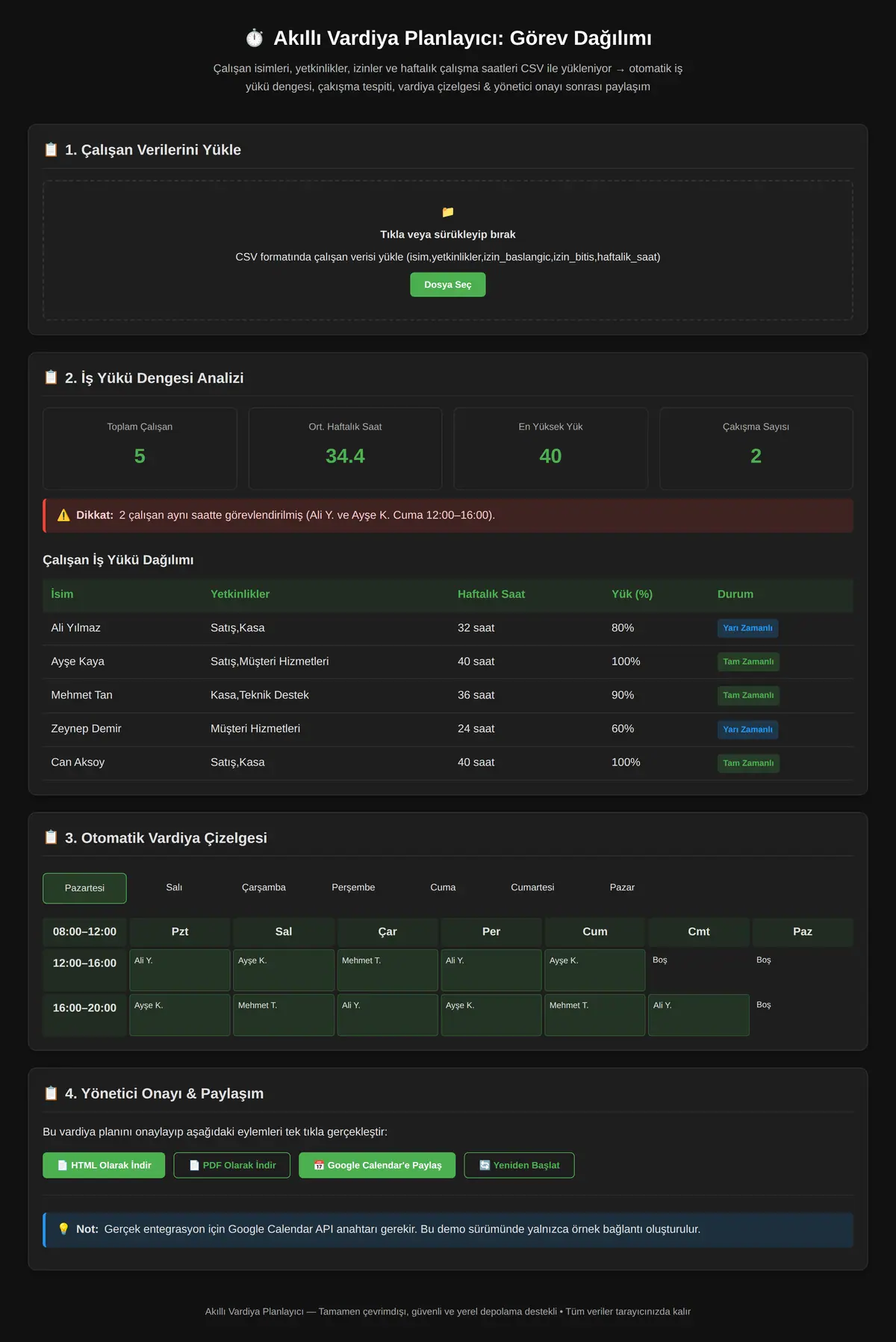The height and width of the screenshot is (1342, 896).
Task: Click Ayşe K. shift under Per at 16:00–20:00
Action: tap(491, 1015)
